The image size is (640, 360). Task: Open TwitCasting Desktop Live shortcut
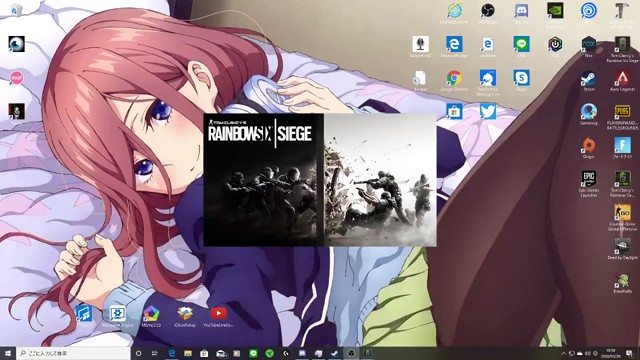[x=487, y=78]
